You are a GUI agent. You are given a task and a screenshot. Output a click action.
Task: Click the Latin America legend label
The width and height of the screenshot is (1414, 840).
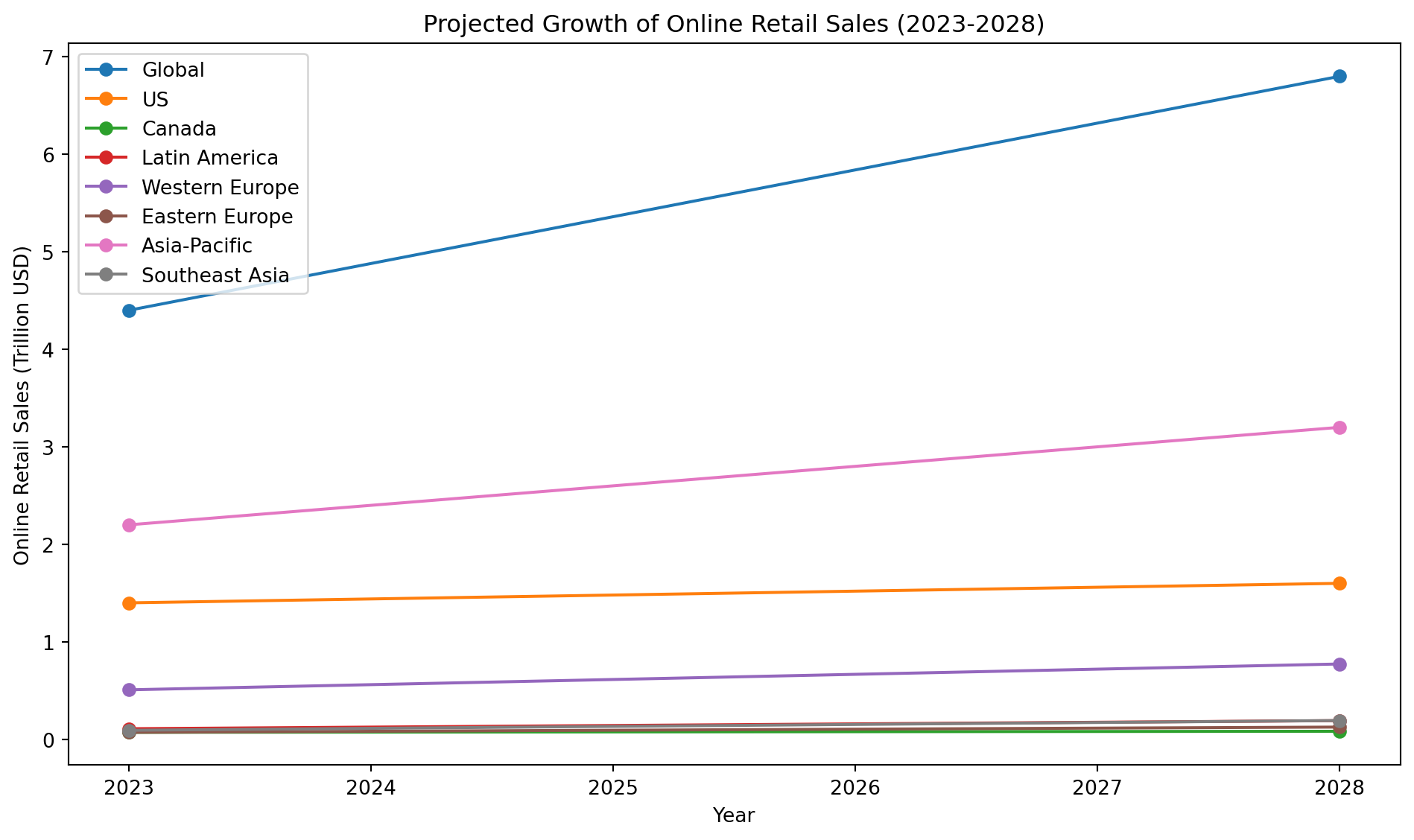210,158
